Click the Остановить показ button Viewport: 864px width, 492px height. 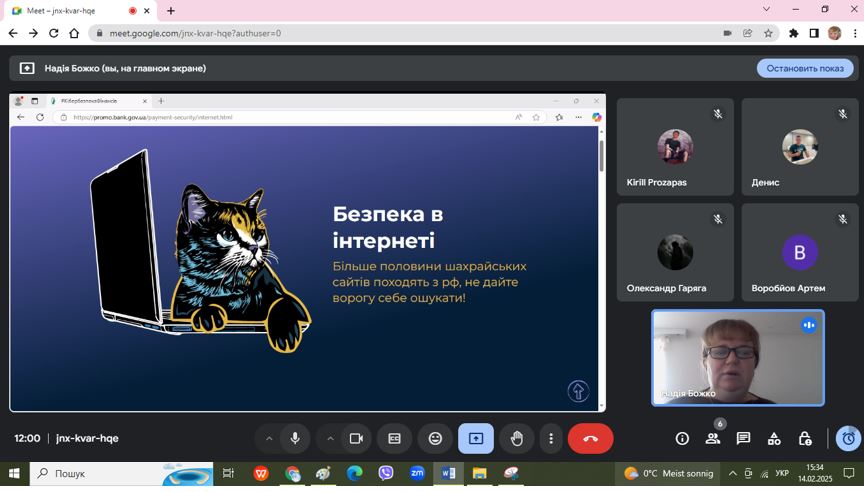click(804, 68)
